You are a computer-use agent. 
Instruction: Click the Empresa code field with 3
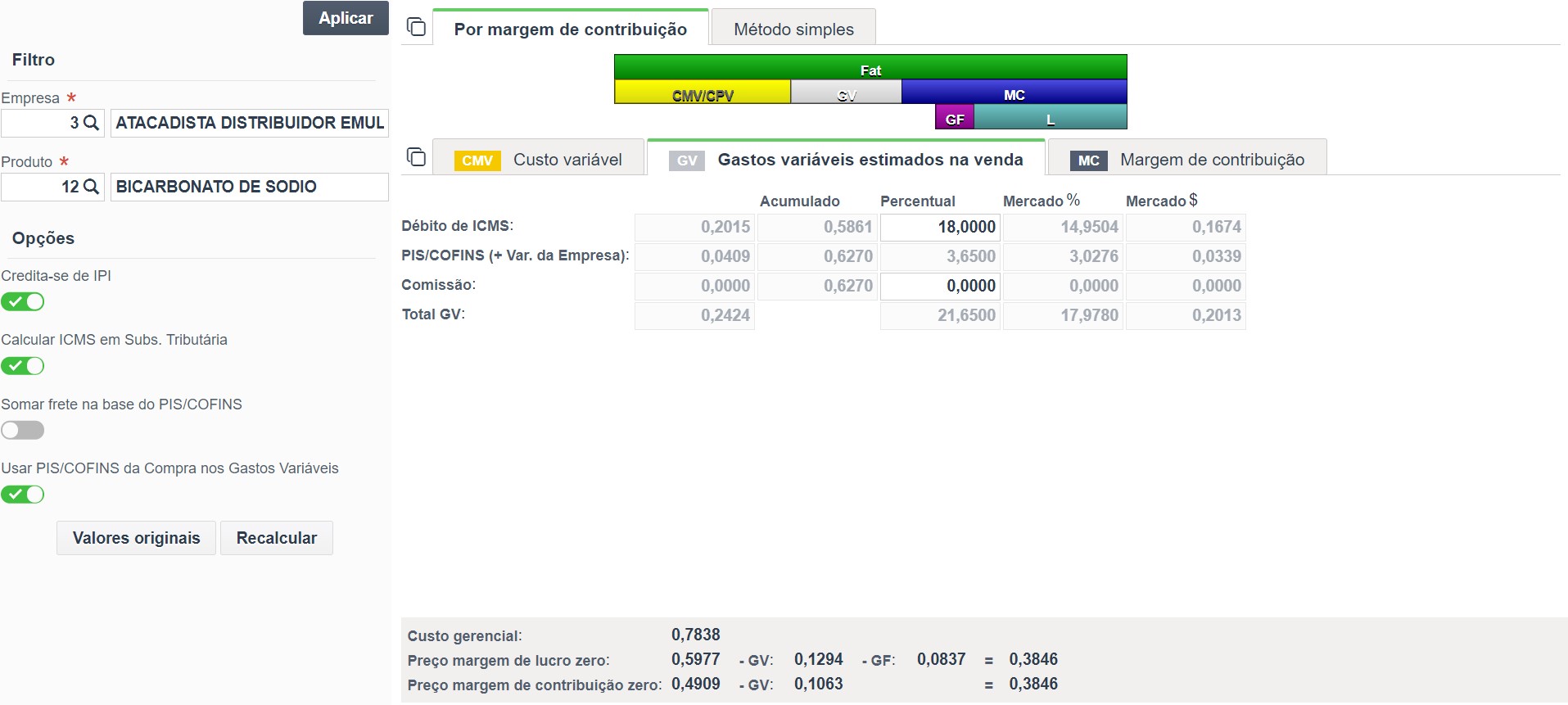point(52,123)
